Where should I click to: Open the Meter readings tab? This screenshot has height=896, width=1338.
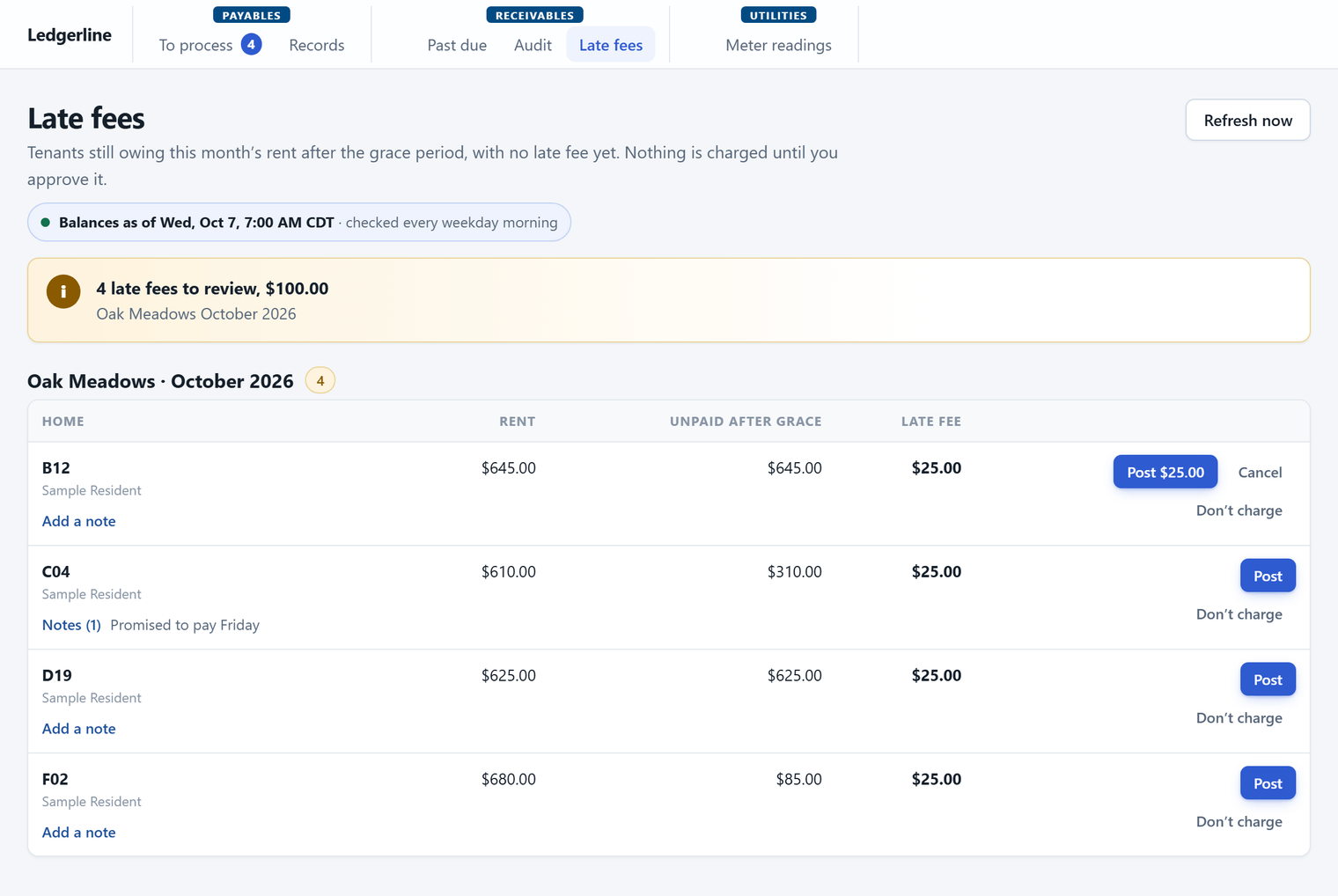(778, 45)
